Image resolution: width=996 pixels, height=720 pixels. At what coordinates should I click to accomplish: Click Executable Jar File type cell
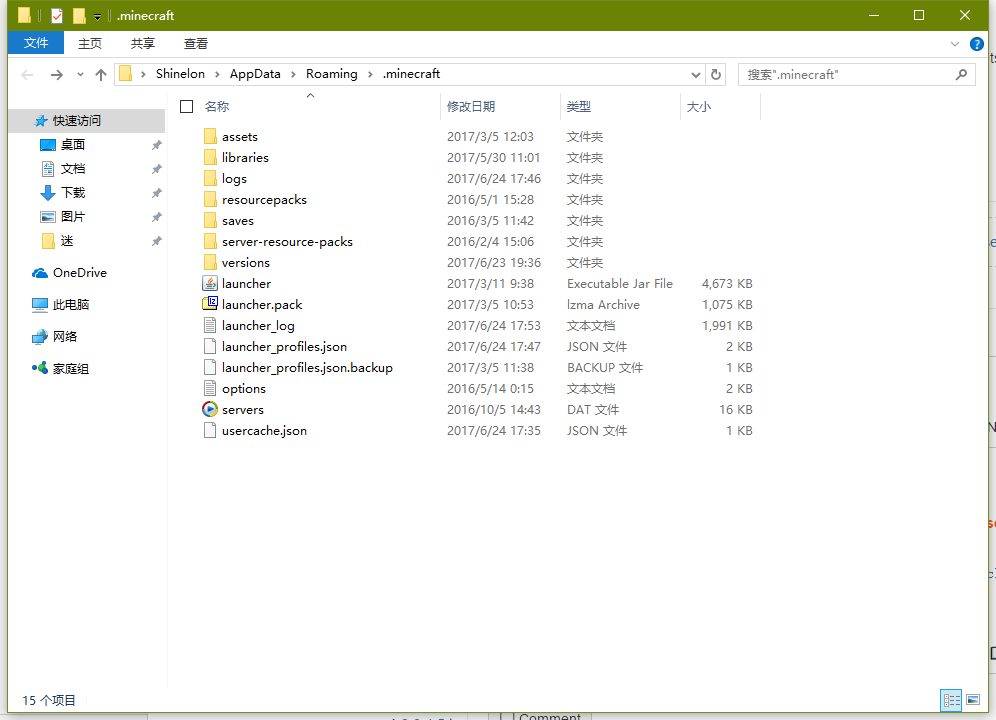click(619, 283)
